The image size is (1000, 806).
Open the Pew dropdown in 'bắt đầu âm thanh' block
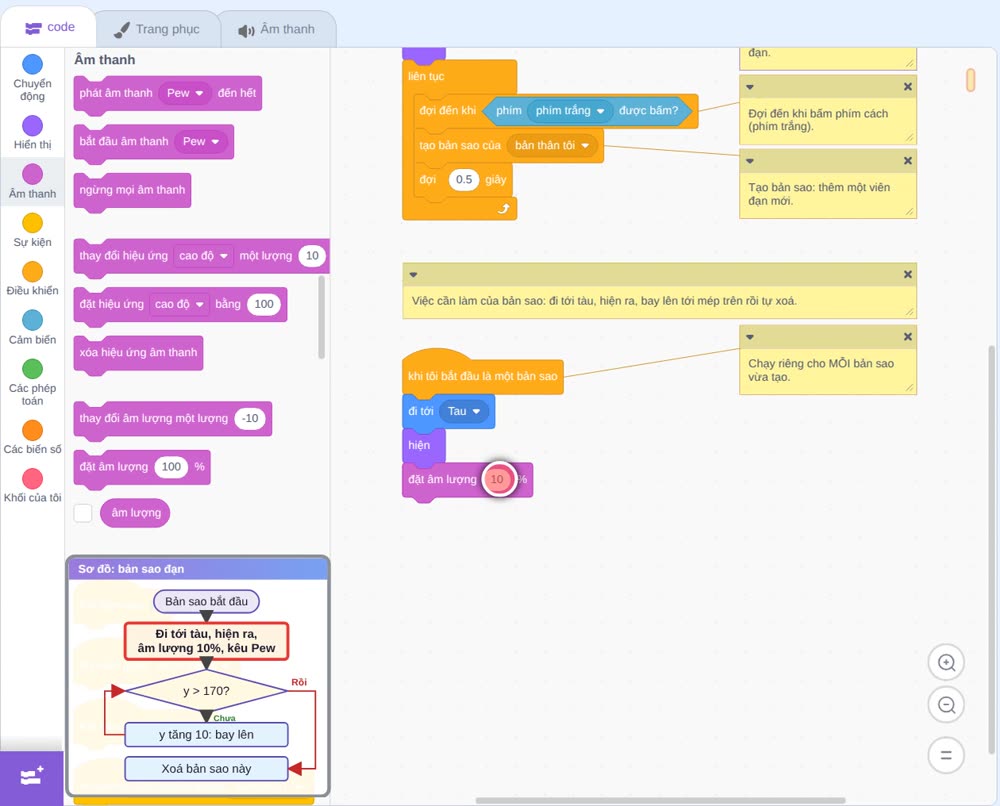tap(201, 142)
